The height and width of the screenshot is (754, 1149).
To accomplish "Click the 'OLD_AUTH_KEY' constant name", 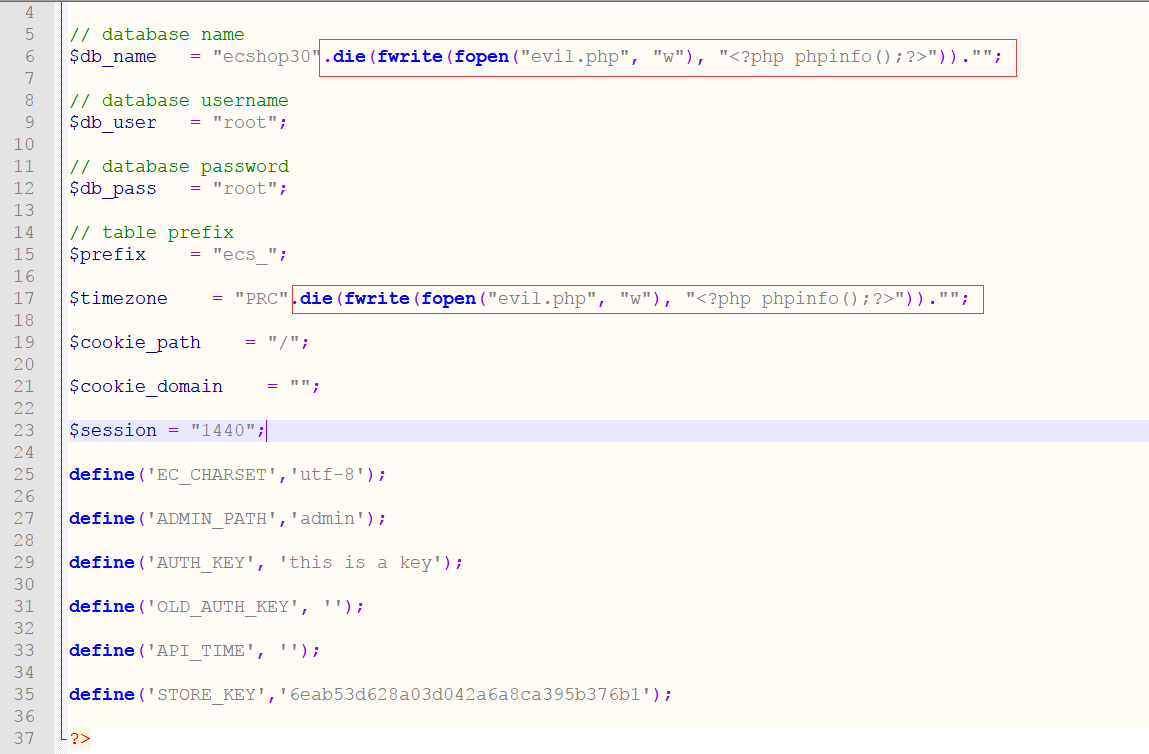I will click(223, 606).
